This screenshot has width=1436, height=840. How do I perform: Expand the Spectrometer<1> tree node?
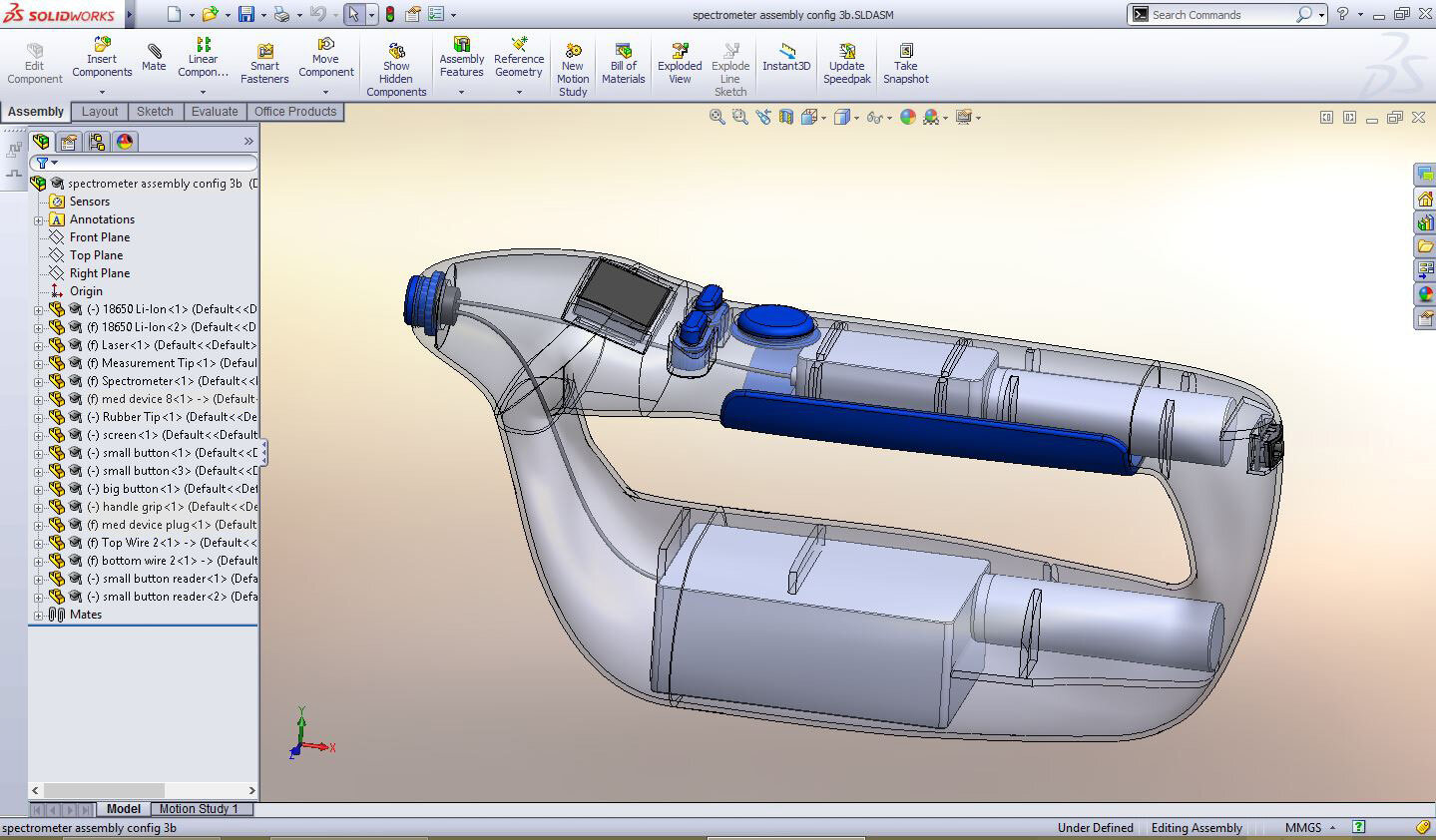point(38,381)
